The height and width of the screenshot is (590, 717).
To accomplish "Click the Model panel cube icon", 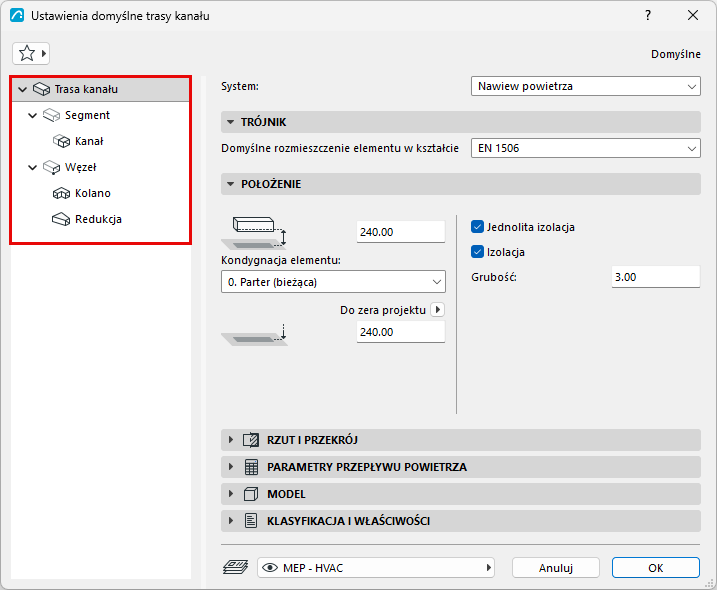I will point(251,494).
